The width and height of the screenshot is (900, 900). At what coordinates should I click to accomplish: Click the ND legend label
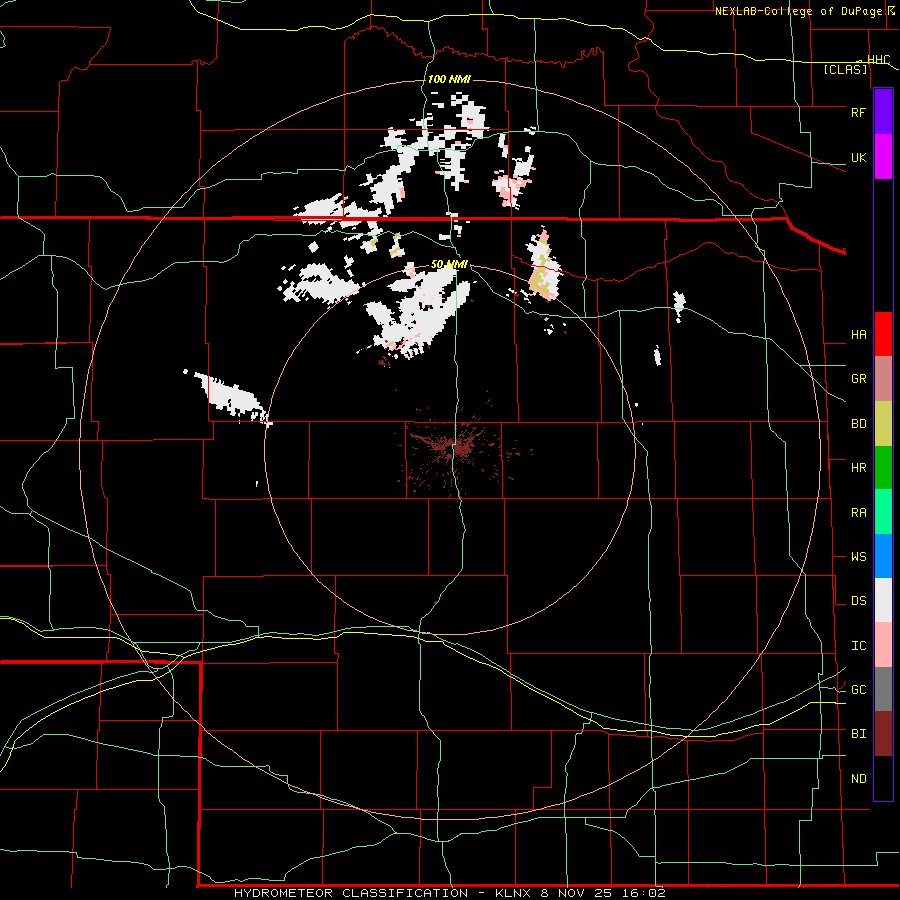(858, 779)
